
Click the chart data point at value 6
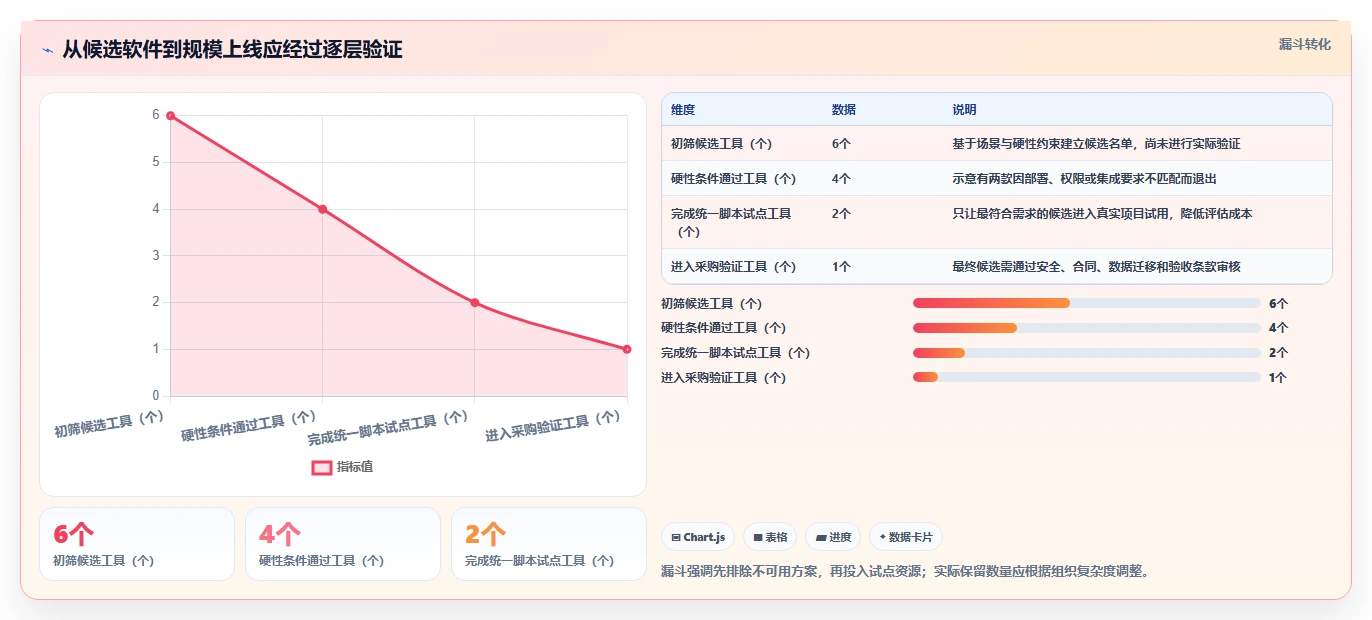coord(170,116)
